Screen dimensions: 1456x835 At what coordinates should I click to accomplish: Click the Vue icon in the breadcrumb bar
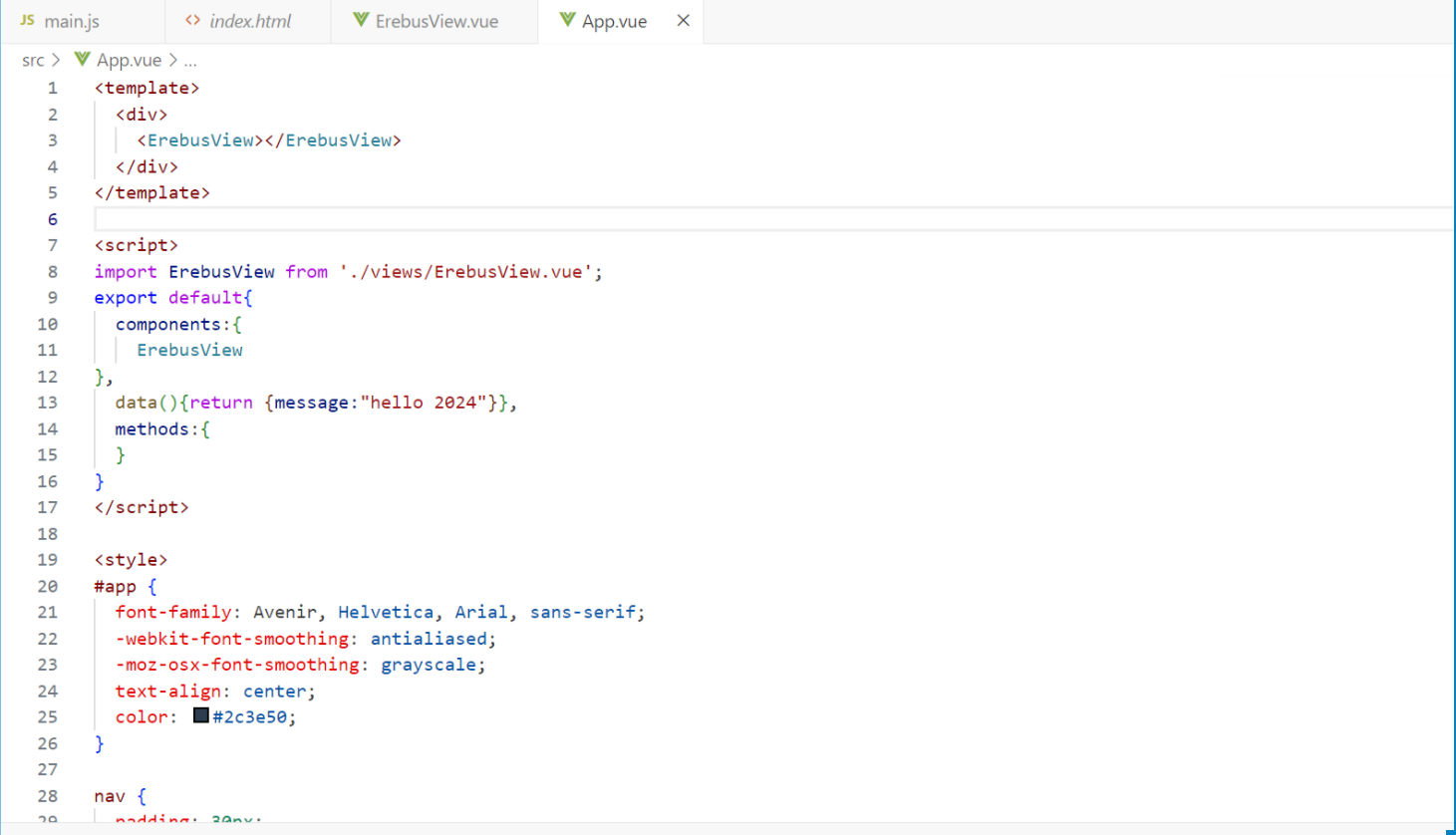coord(83,60)
